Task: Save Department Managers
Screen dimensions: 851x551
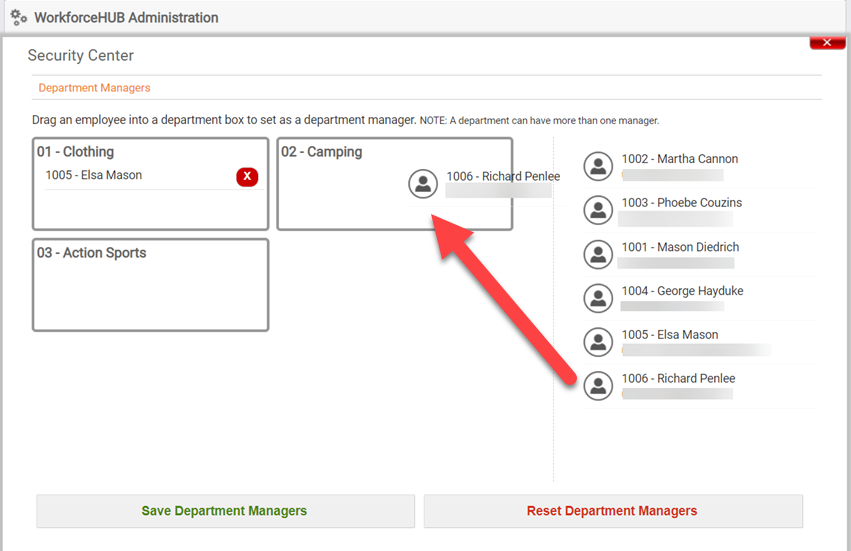Action: [225, 511]
